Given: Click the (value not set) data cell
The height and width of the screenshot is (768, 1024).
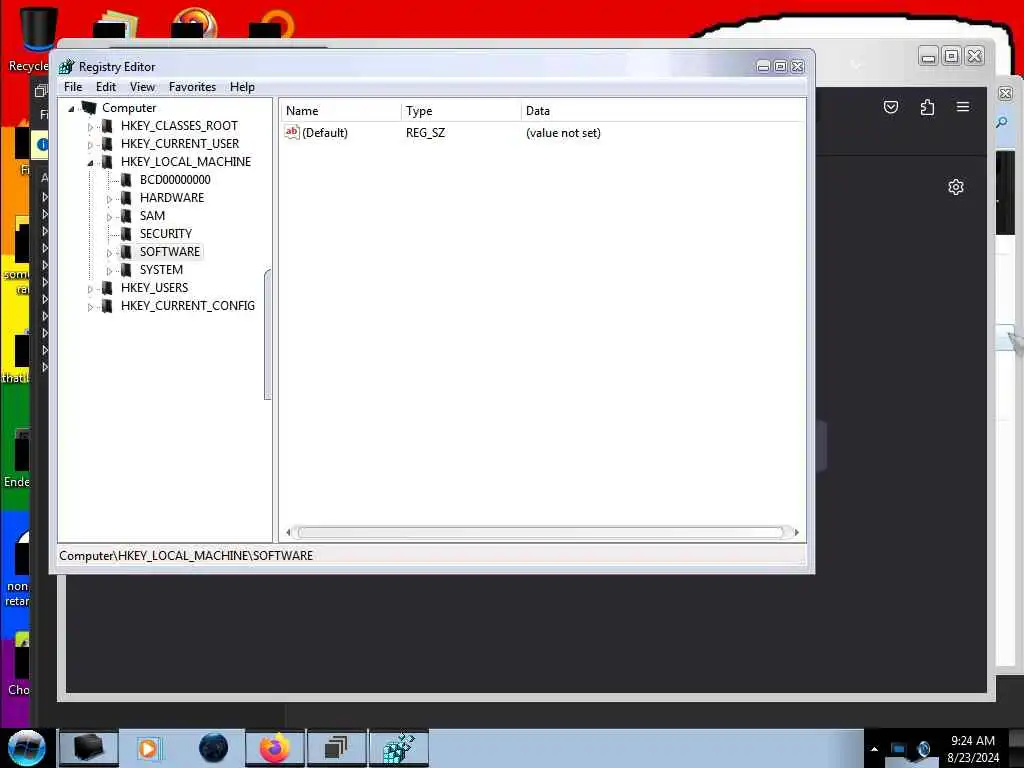Looking at the screenshot, I should (x=563, y=133).
